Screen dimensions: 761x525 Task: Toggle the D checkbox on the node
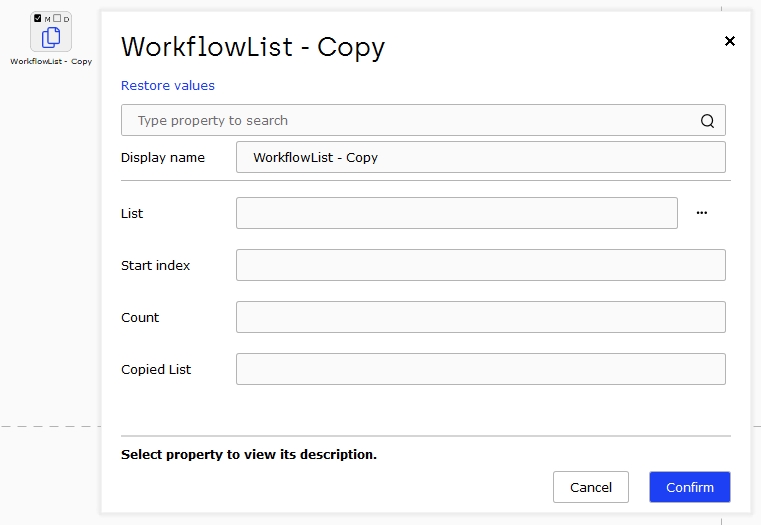(57, 18)
